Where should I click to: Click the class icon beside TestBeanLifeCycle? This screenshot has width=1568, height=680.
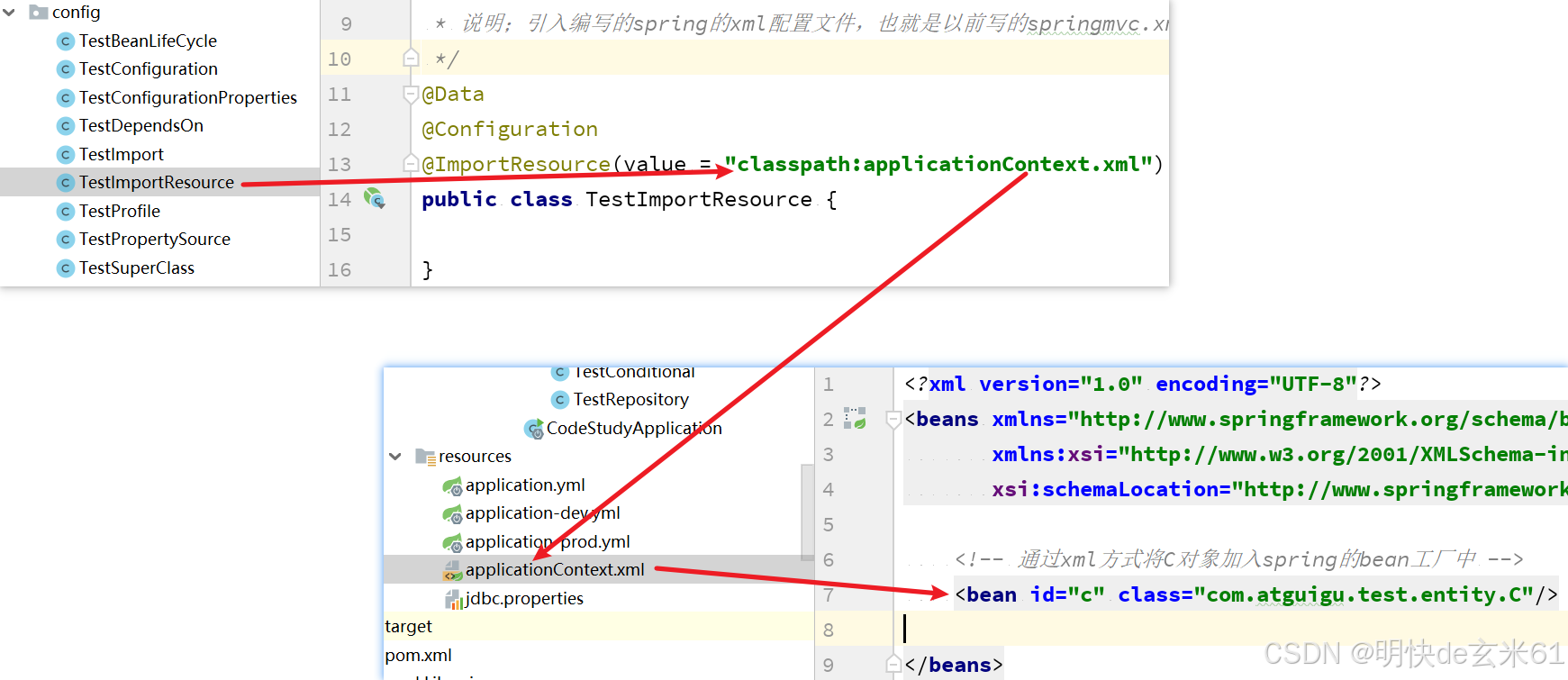point(65,41)
